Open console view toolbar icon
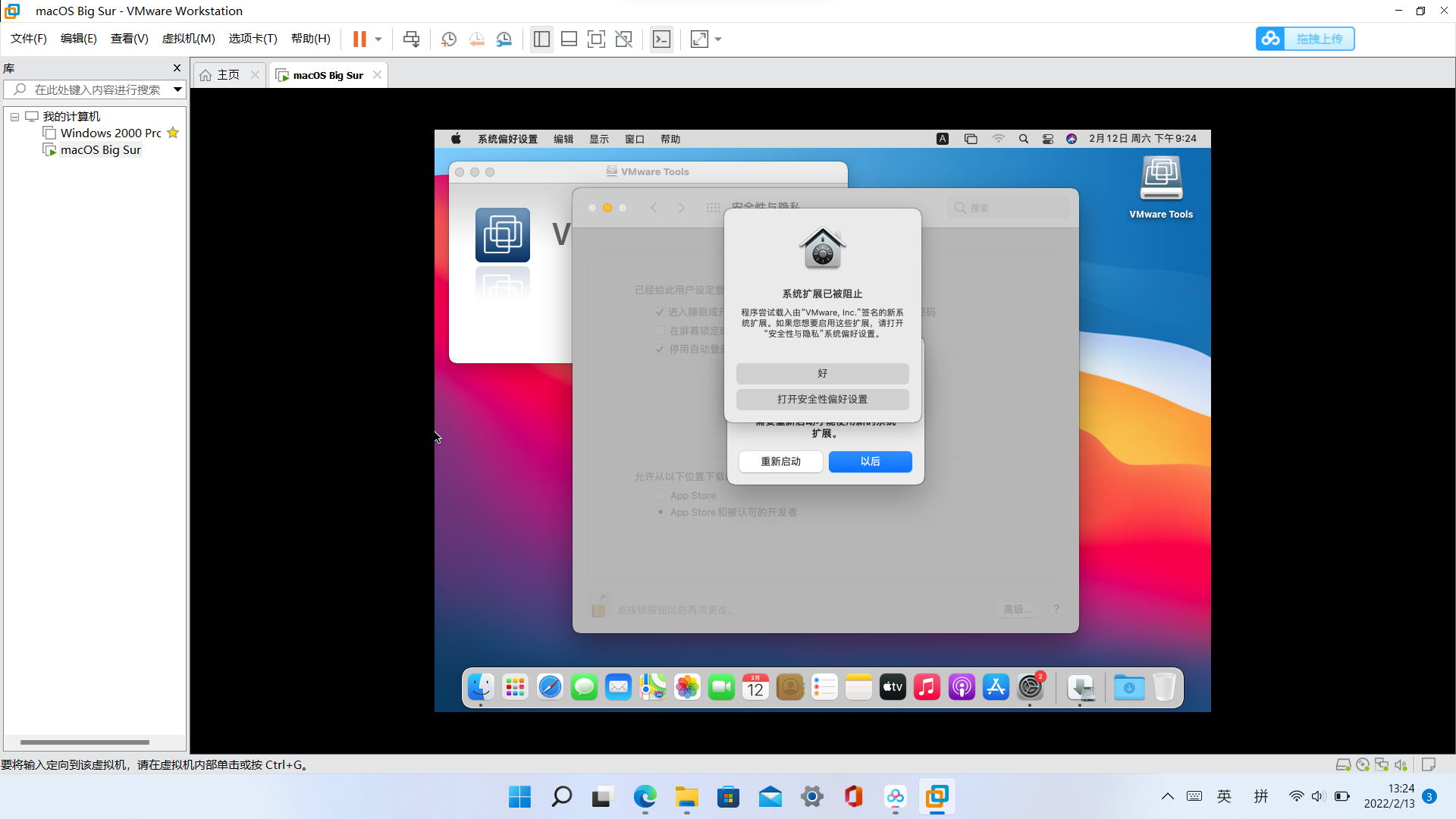The image size is (1456, 819). pyautogui.click(x=661, y=39)
